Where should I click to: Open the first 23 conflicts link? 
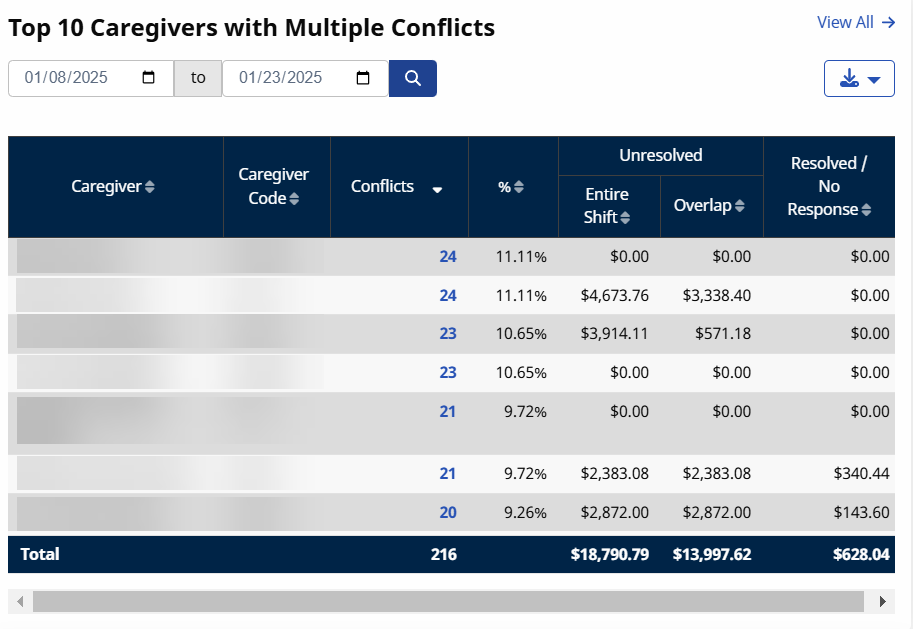coord(447,334)
